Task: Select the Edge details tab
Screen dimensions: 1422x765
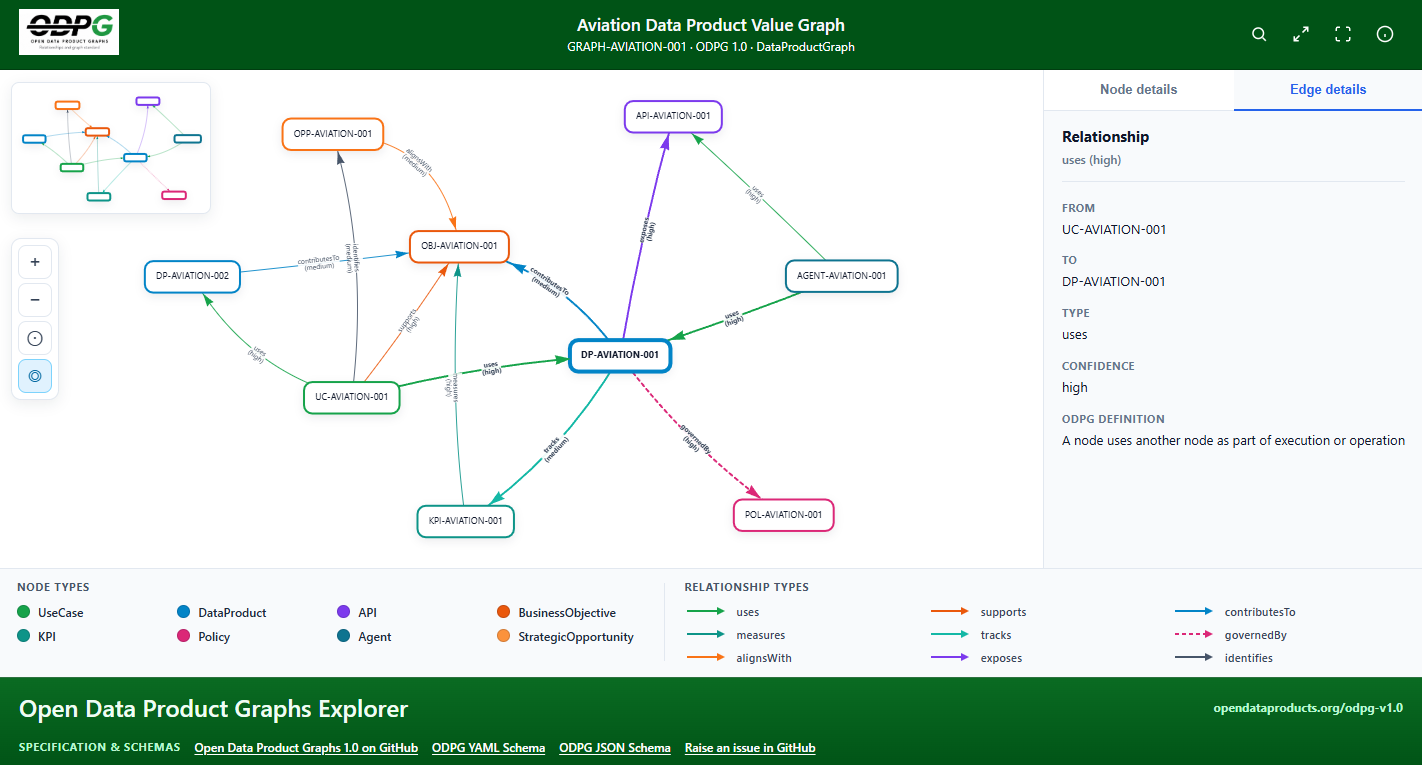Action: pyautogui.click(x=1328, y=90)
